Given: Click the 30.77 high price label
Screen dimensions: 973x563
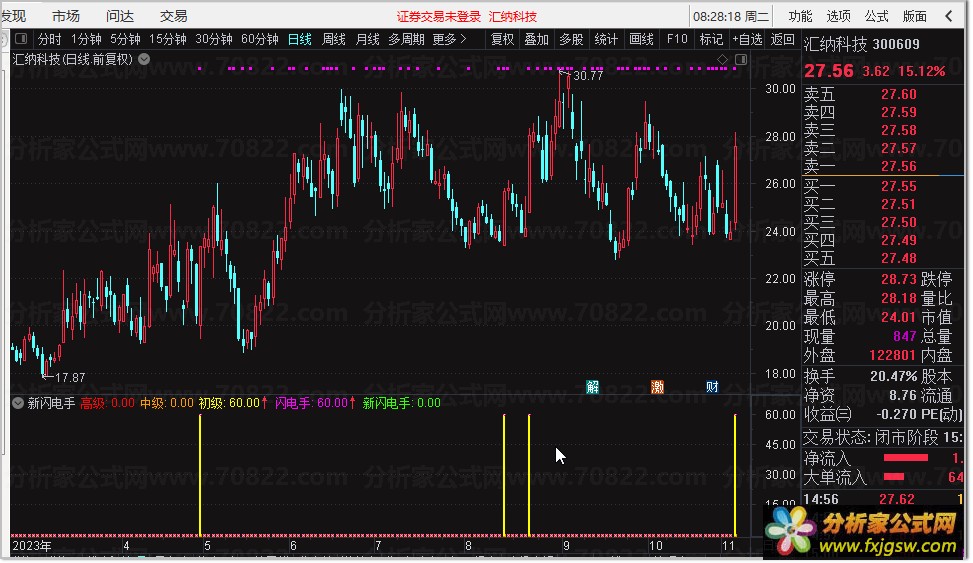Looking at the screenshot, I should (588, 76).
